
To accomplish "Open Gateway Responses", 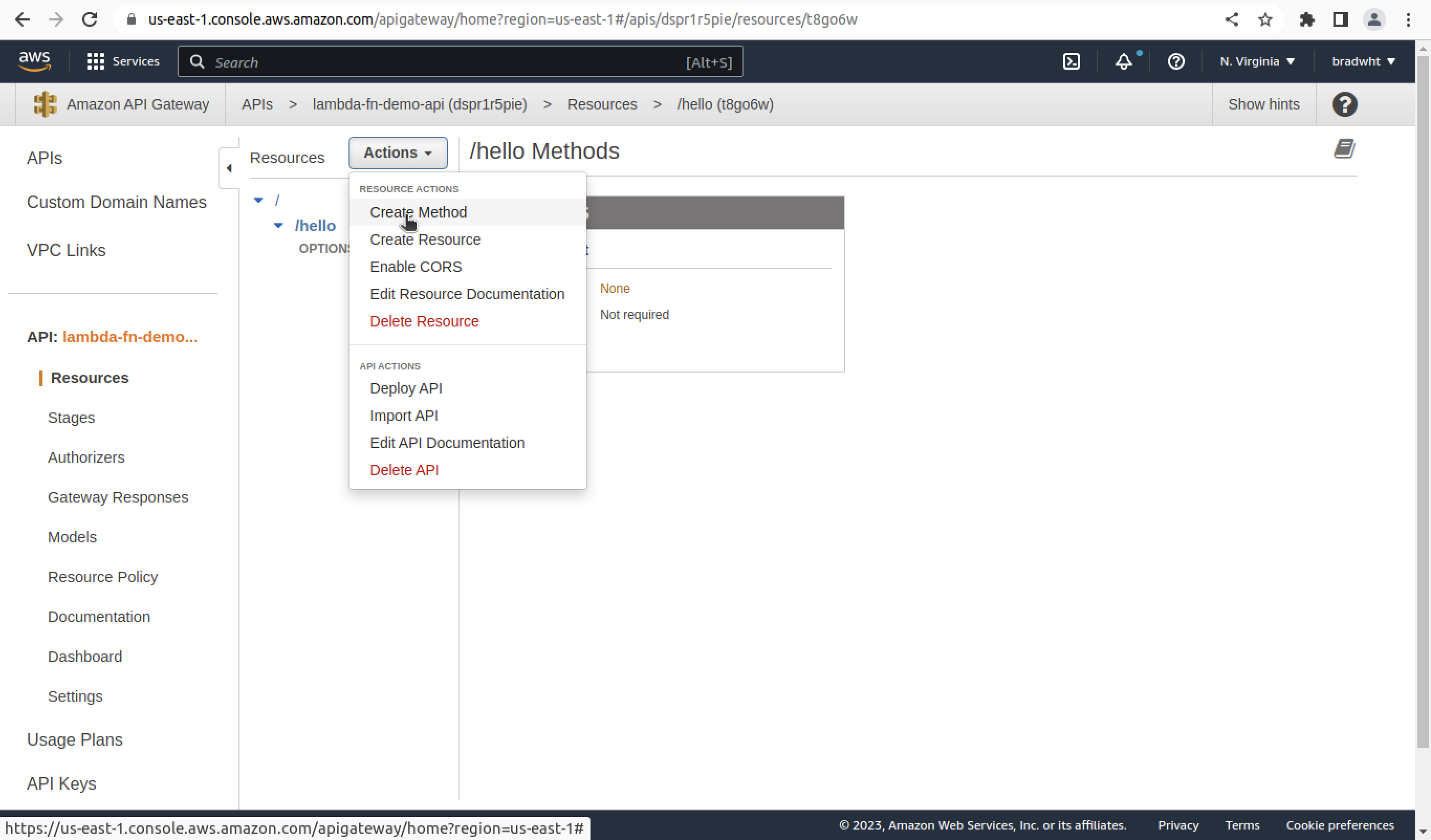I will pos(117,497).
